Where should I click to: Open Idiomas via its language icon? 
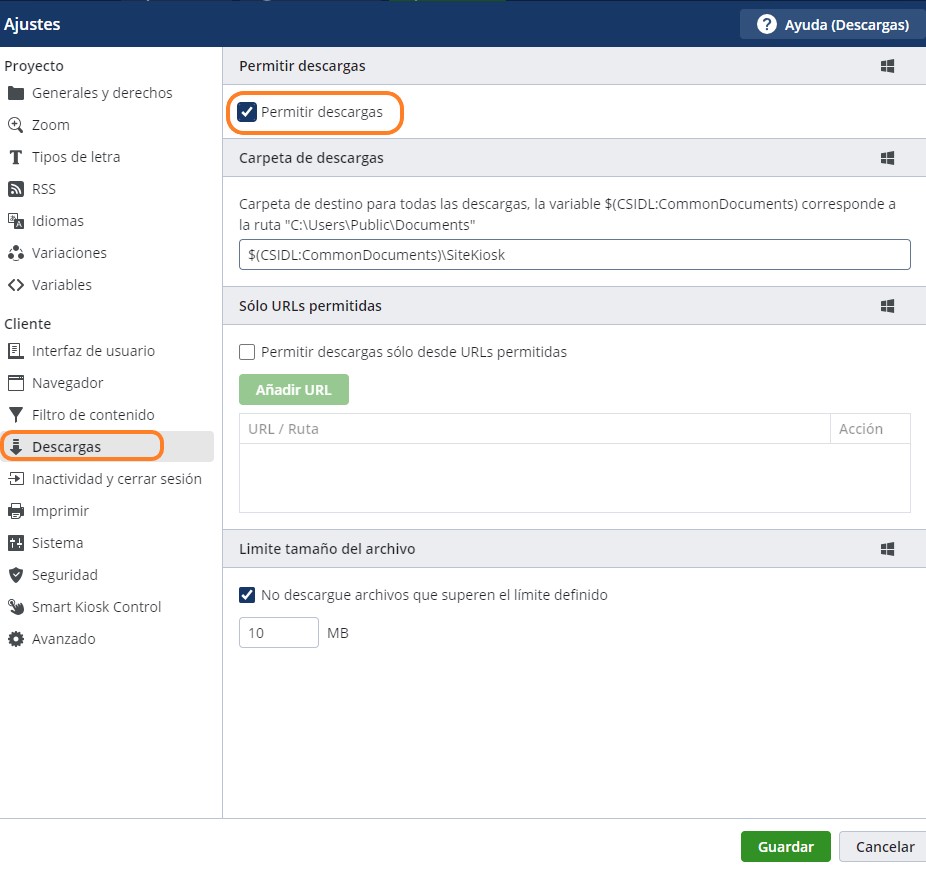point(15,221)
